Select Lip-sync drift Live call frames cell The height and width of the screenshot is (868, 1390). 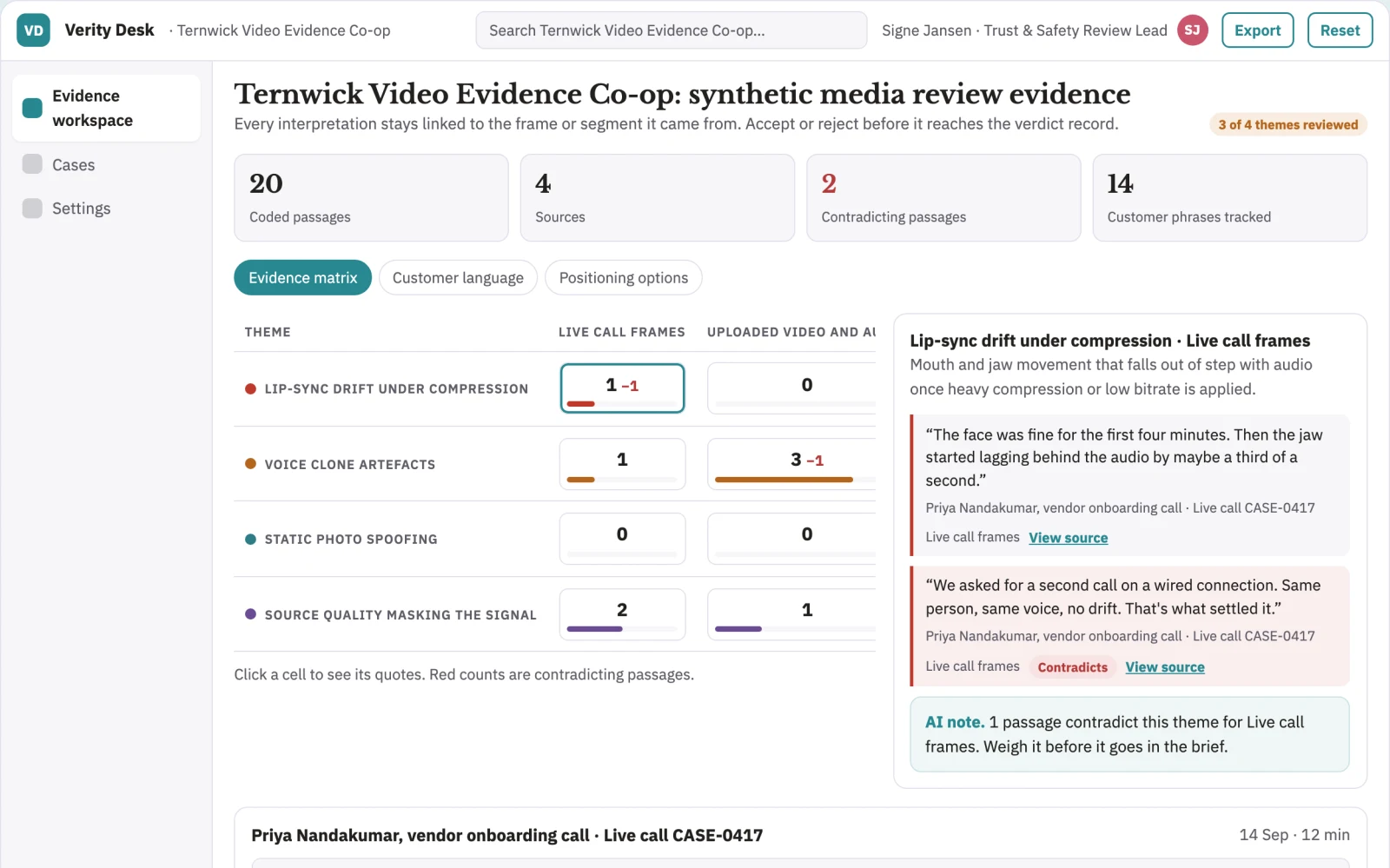click(622, 388)
